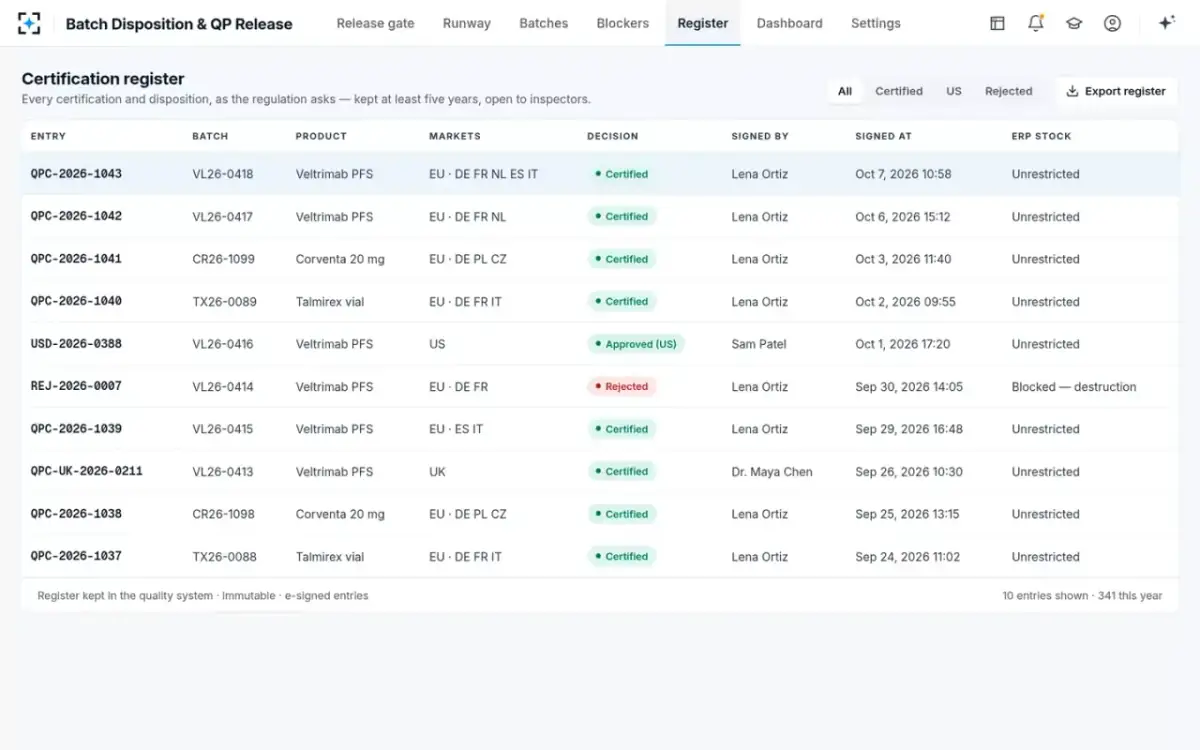Viewport: 1200px width, 750px height.
Task: Click Corventa 20 mg in QPC-2026-1041 row
Action: click(340, 259)
